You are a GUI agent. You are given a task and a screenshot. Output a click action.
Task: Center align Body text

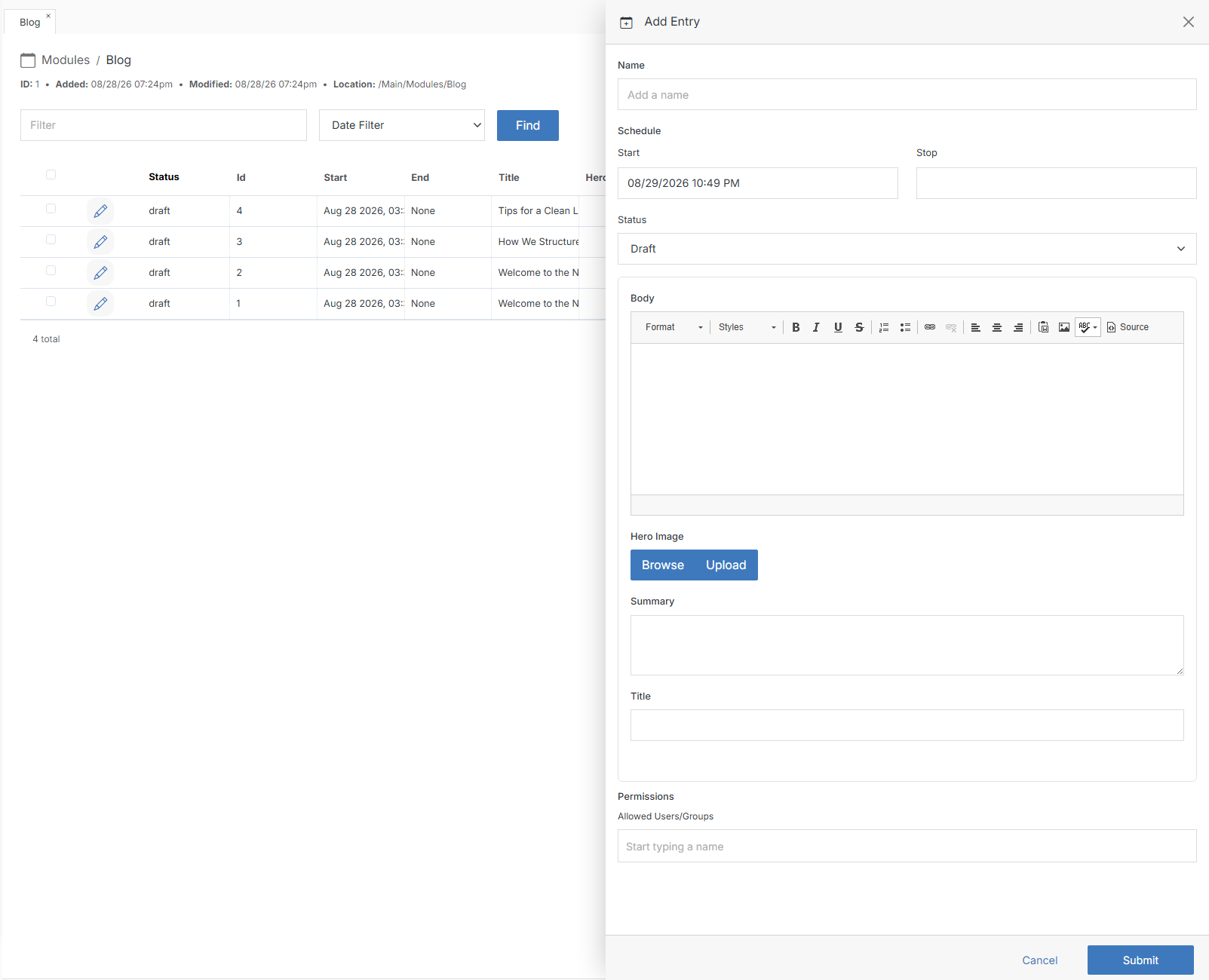point(997,327)
